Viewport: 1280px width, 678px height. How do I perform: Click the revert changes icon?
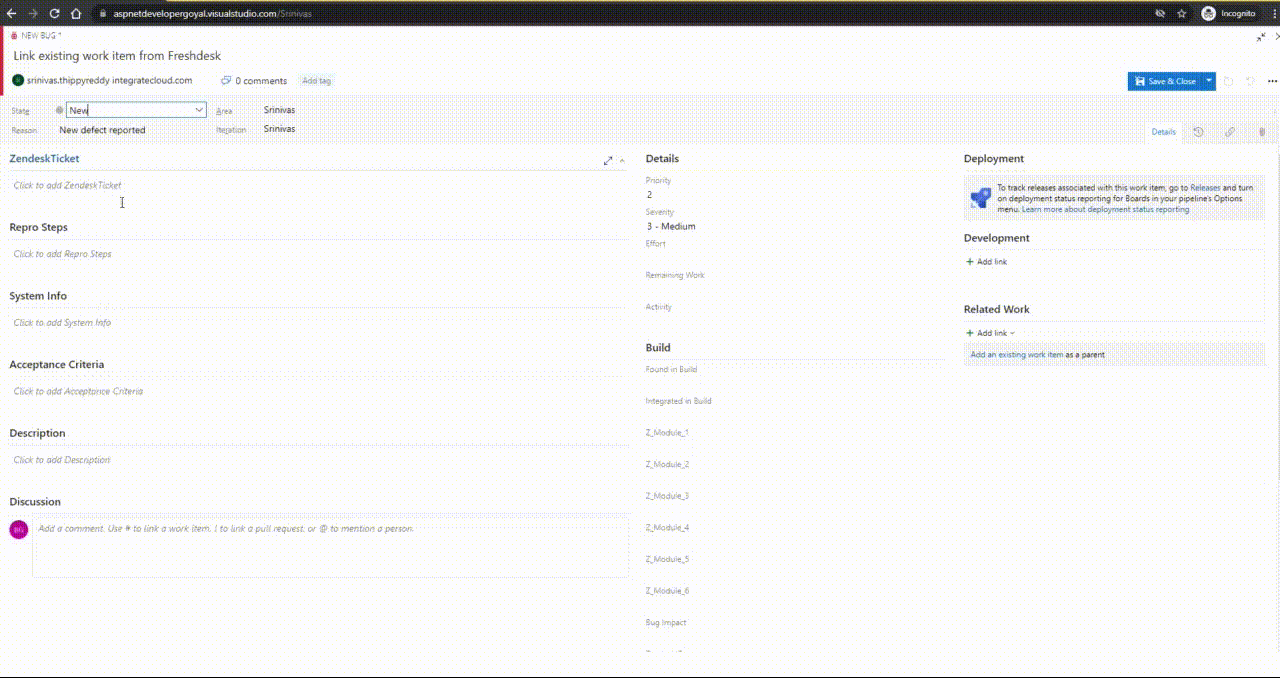tap(1250, 81)
